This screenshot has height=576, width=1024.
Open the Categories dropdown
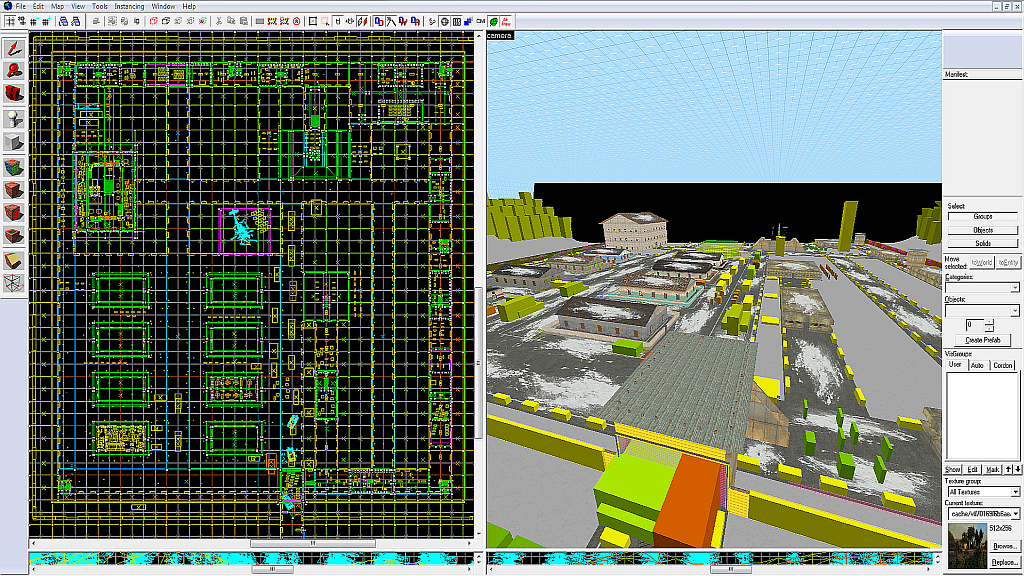point(1014,287)
